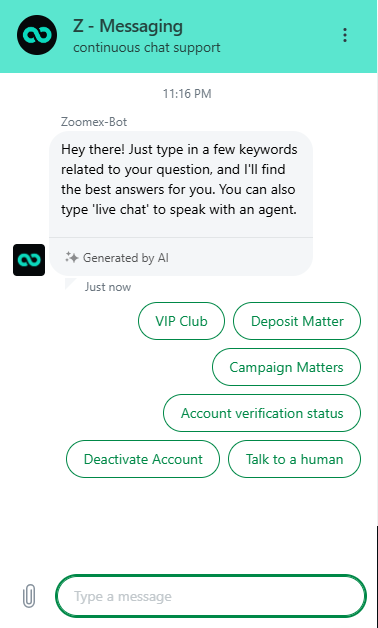
Task: Request Talk to a human
Action: pos(294,459)
